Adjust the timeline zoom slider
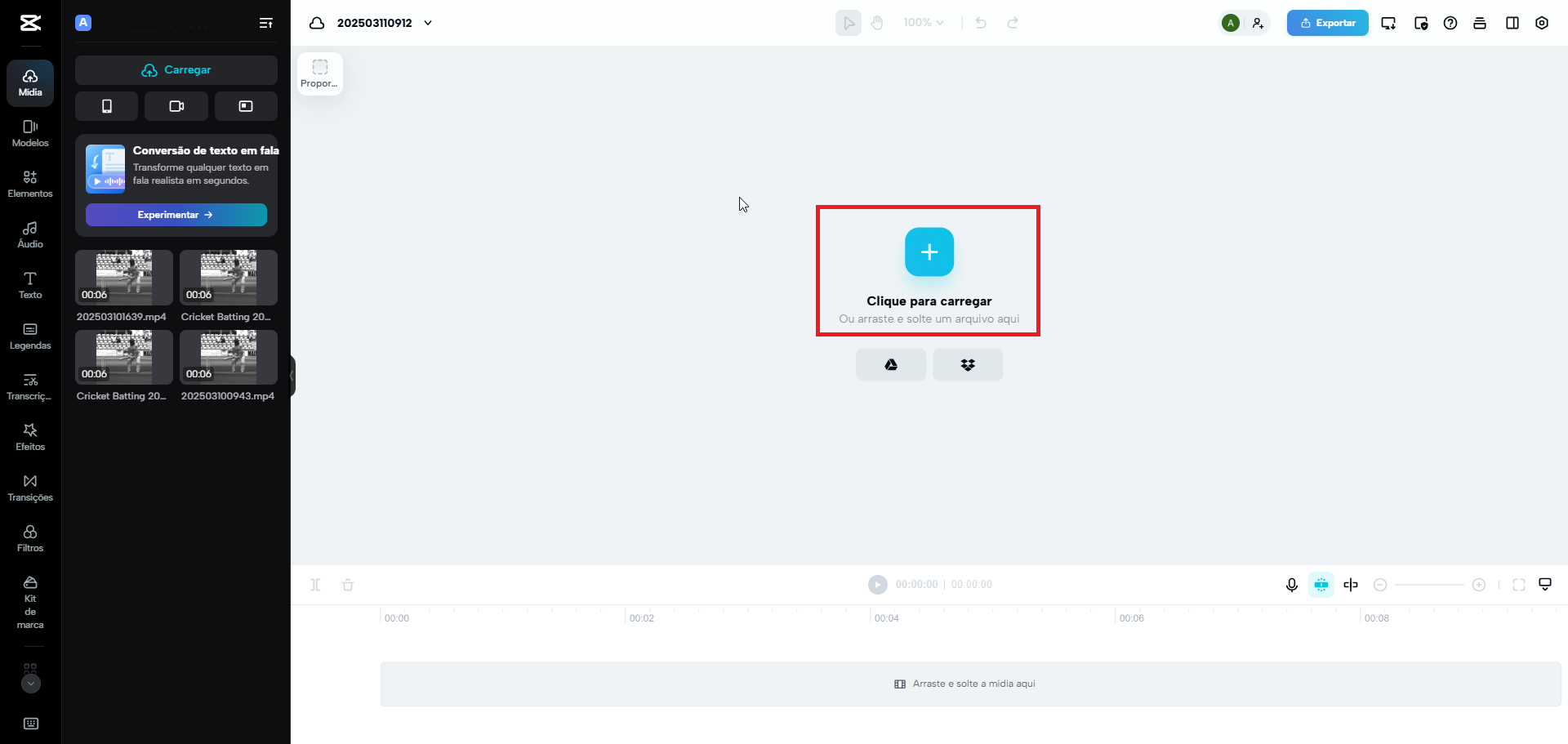Viewport: 1568px width, 744px height. tap(1429, 585)
